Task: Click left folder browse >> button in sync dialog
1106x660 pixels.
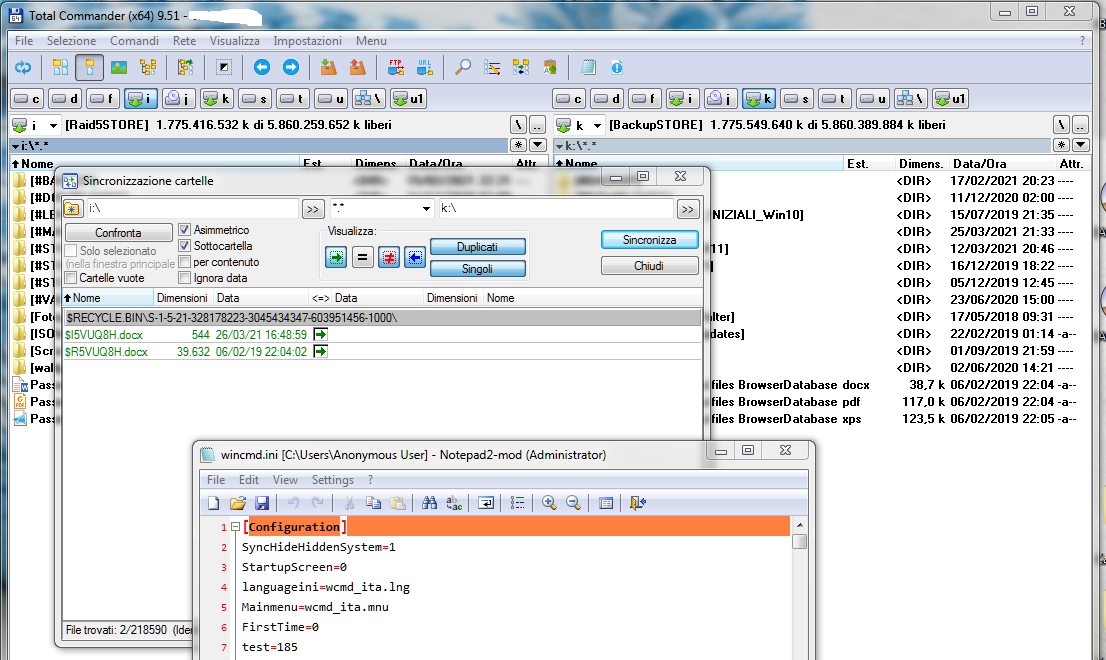Action: (x=313, y=209)
